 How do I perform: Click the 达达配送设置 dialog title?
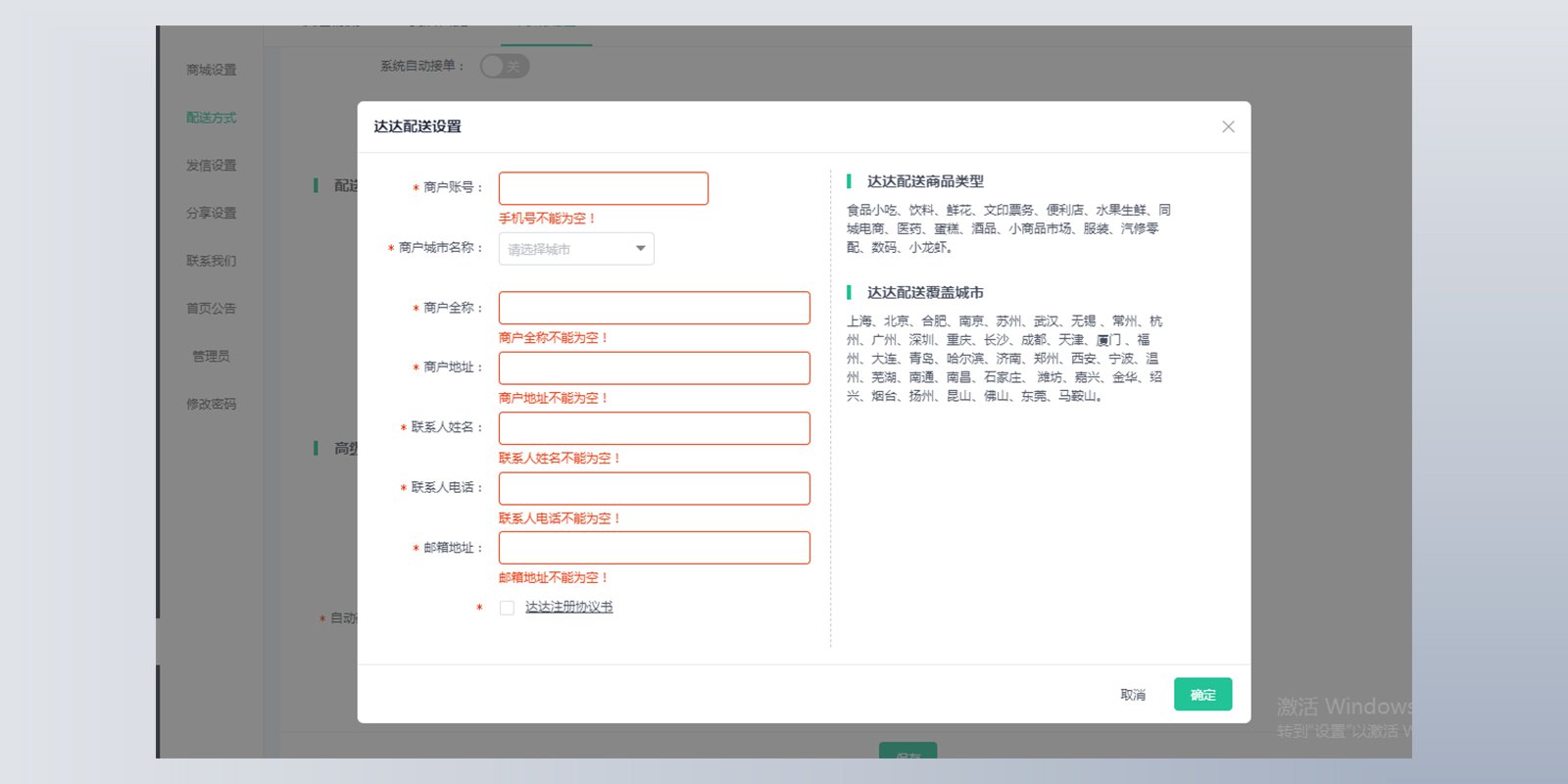[x=417, y=126]
